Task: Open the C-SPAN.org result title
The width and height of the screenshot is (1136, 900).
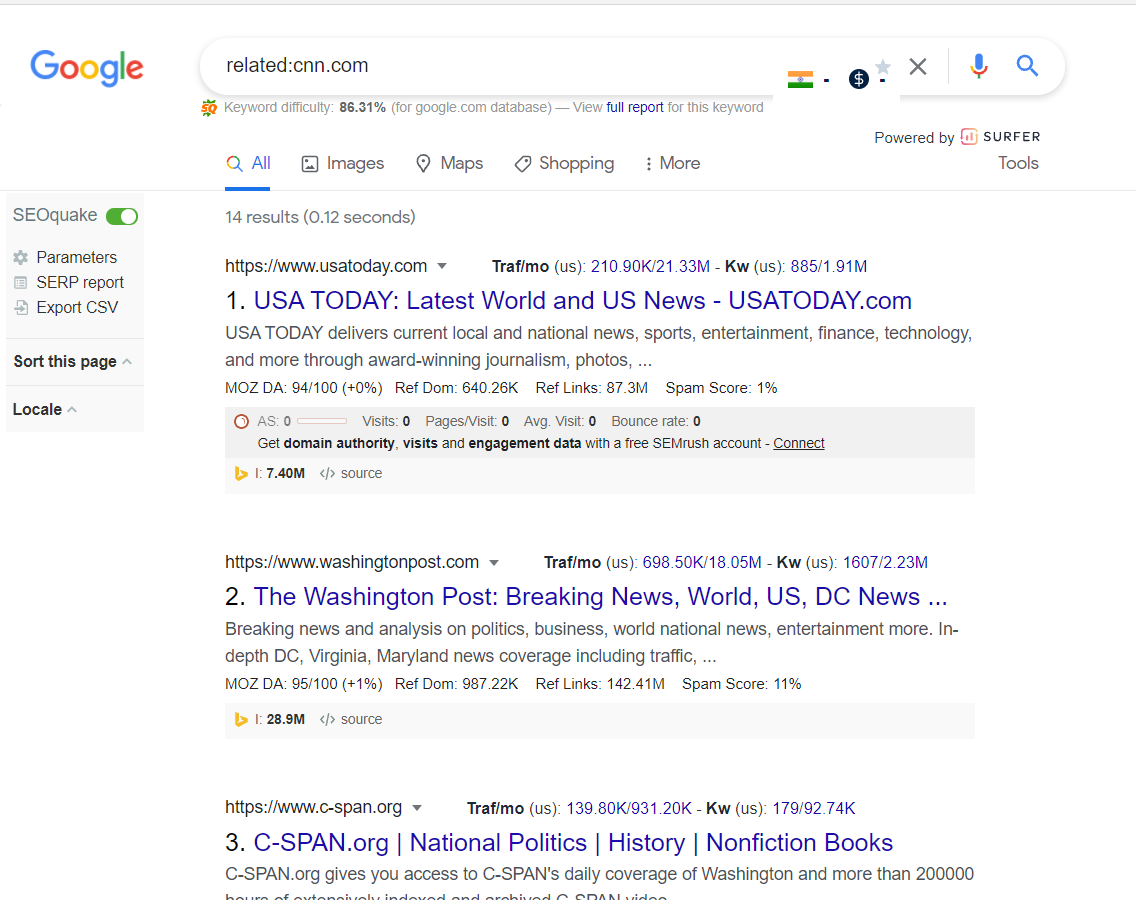Action: [573, 843]
